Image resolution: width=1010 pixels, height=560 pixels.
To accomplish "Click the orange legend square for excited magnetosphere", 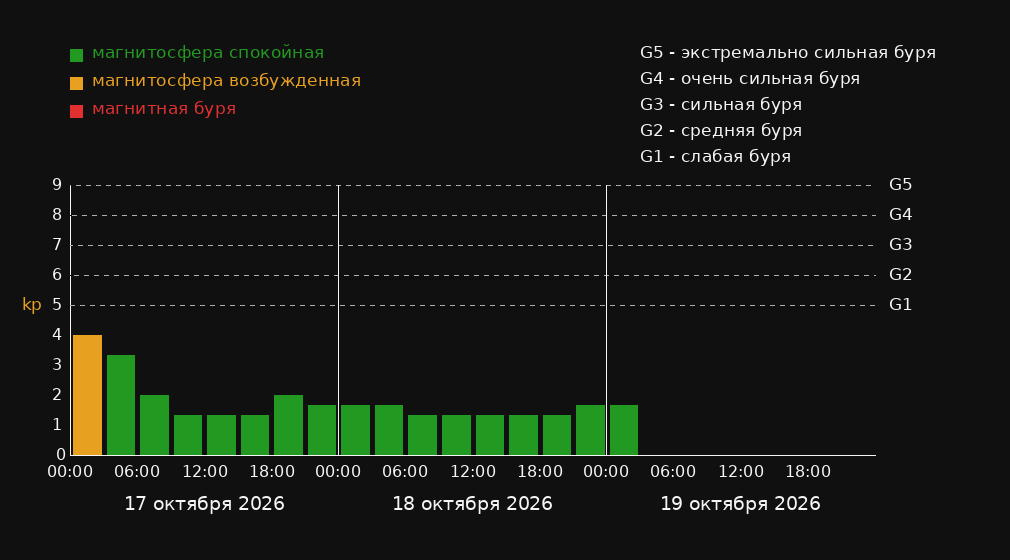I will (76, 83).
